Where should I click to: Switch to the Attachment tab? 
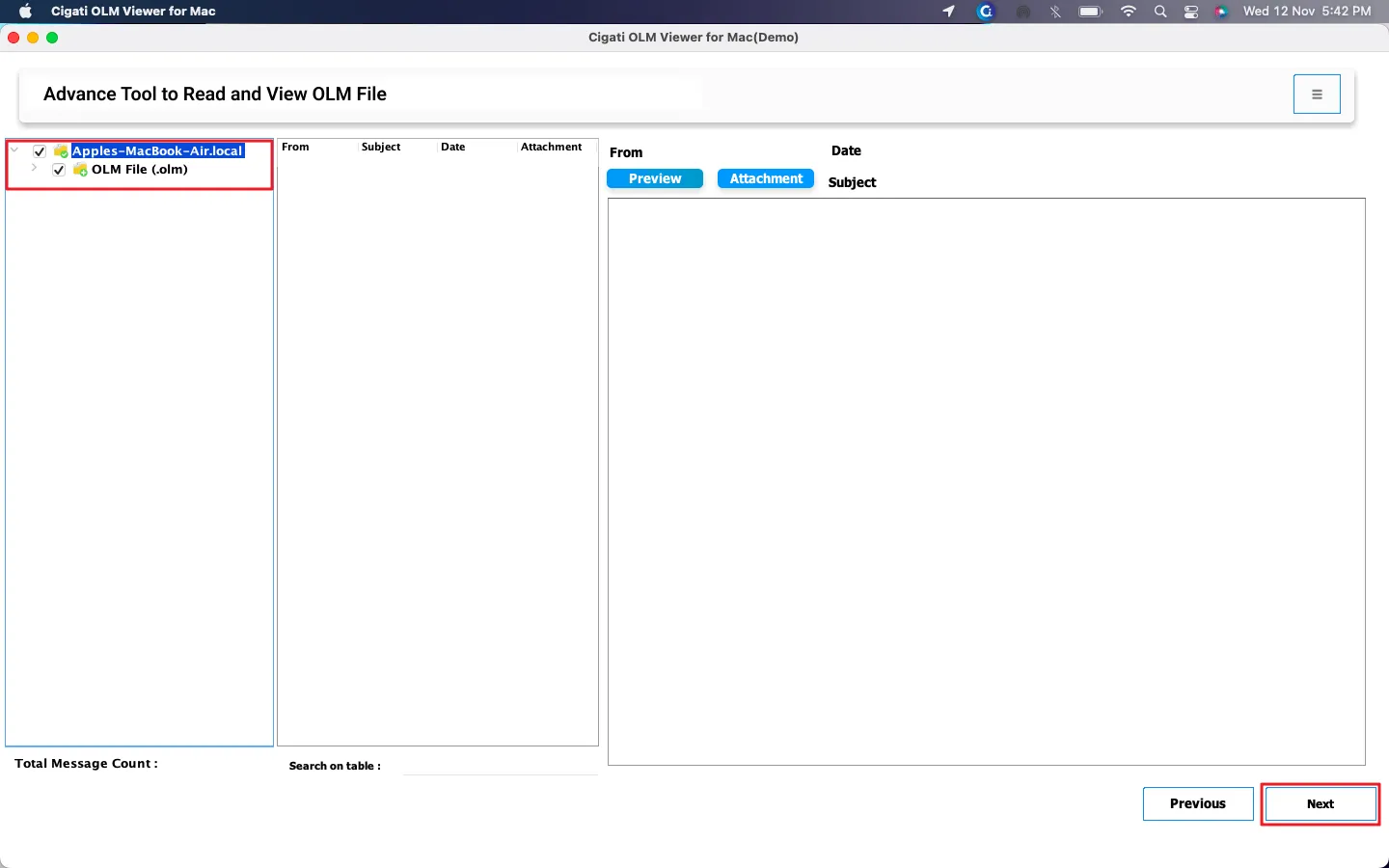click(x=766, y=179)
